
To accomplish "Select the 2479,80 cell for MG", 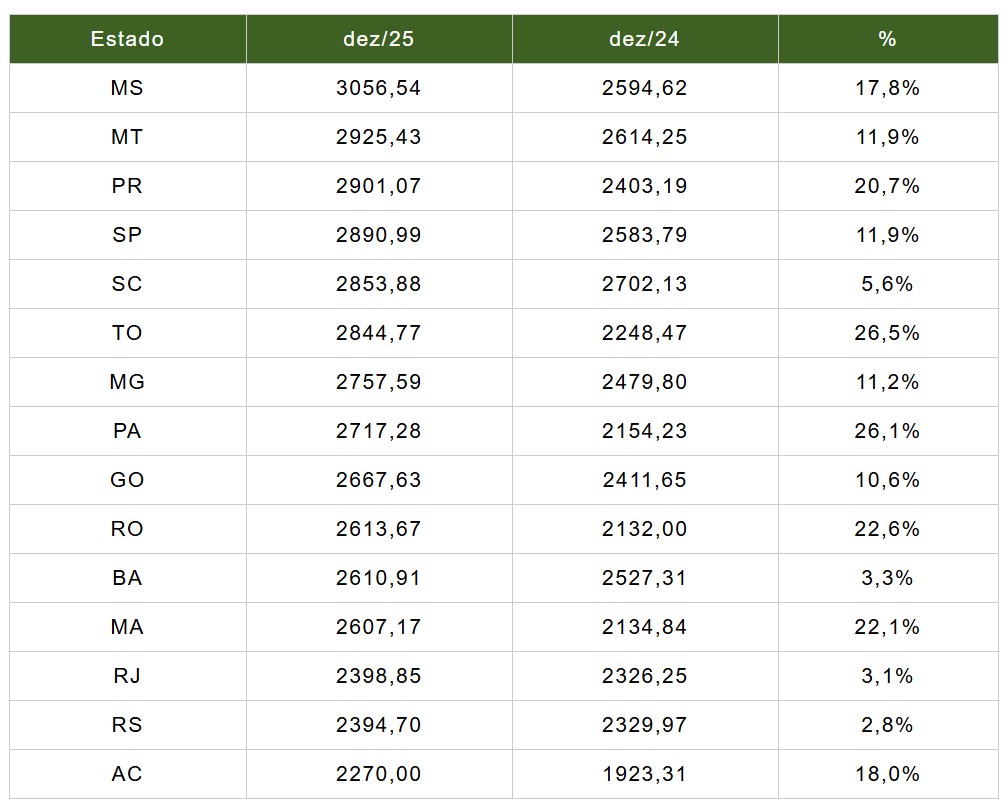I will 644,382.
